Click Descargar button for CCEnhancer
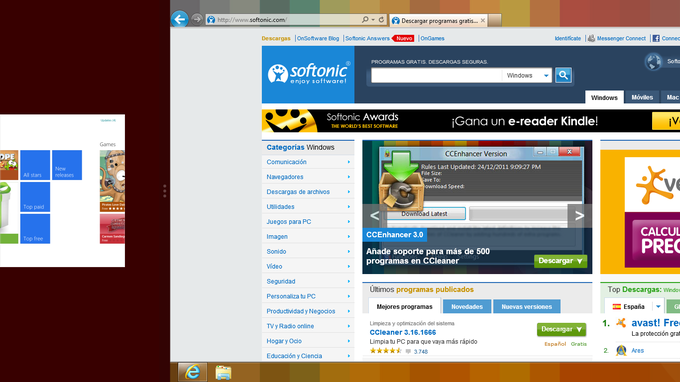680x382 pixels. coord(560,261)
